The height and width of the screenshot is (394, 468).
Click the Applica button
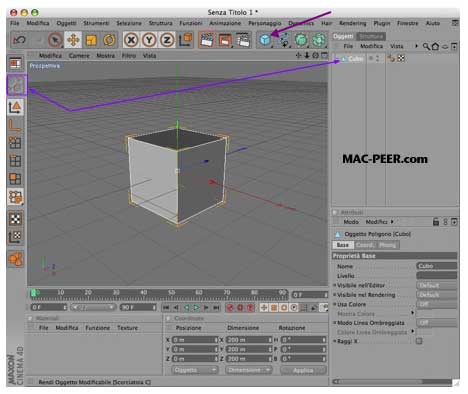coord(303,370)
